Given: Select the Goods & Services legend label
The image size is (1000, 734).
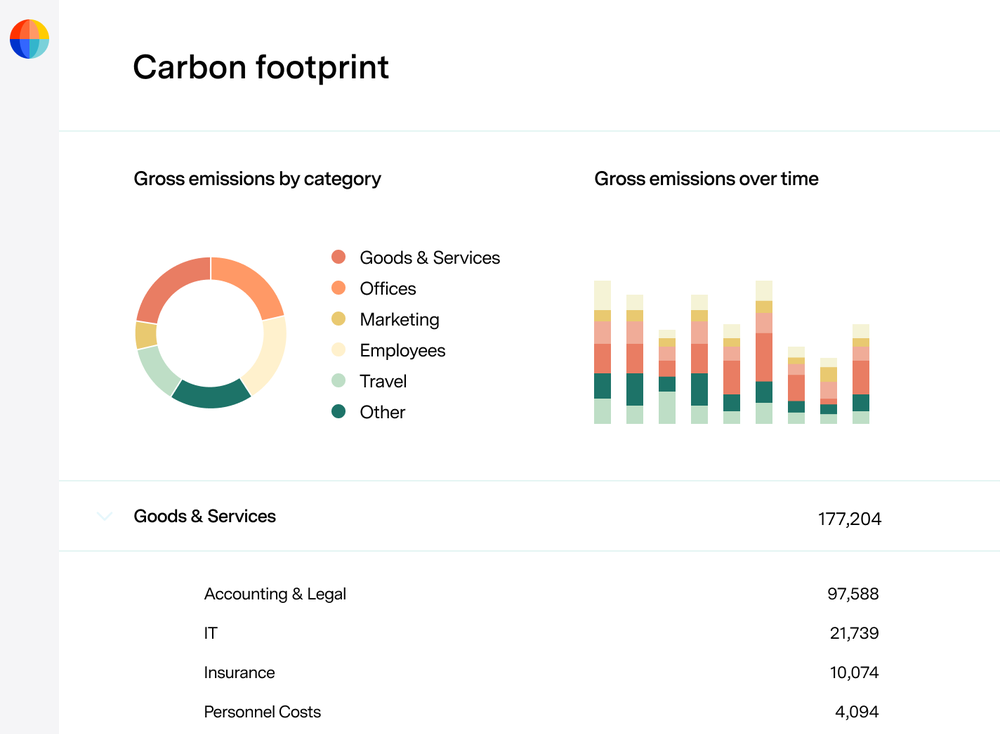Looking at the screenshot, I should 430,258.
